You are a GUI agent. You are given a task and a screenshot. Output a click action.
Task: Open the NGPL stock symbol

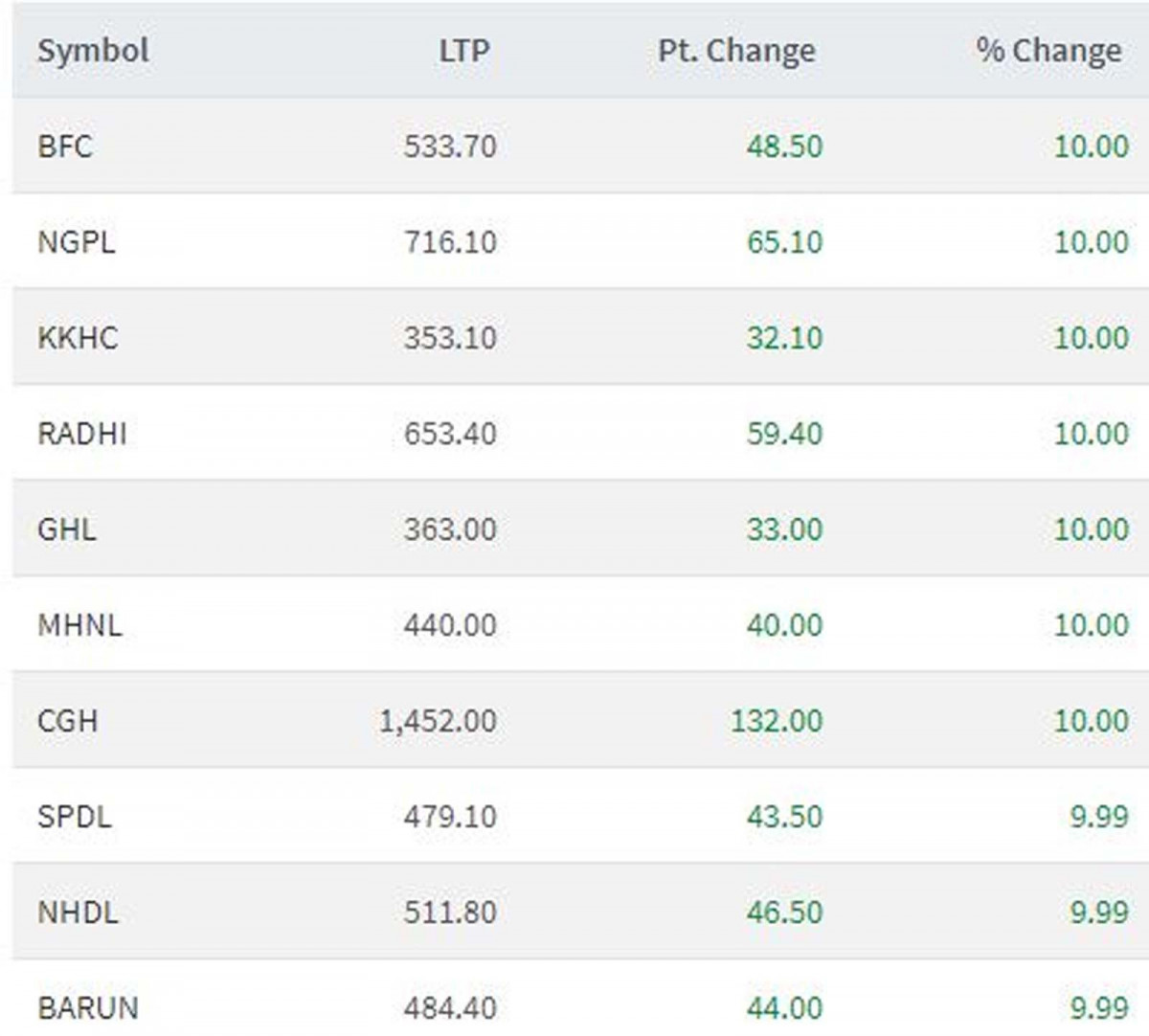(x=77, y=242)
